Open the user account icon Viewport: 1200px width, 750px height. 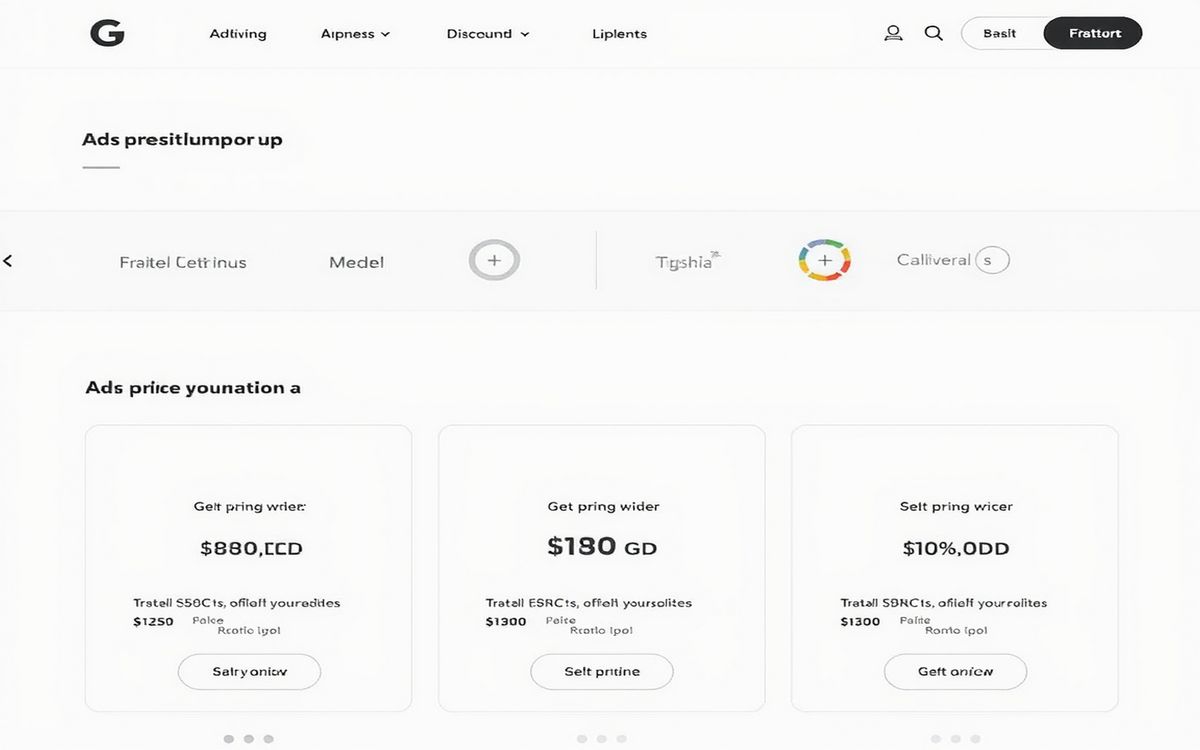[x=893, y=33]
